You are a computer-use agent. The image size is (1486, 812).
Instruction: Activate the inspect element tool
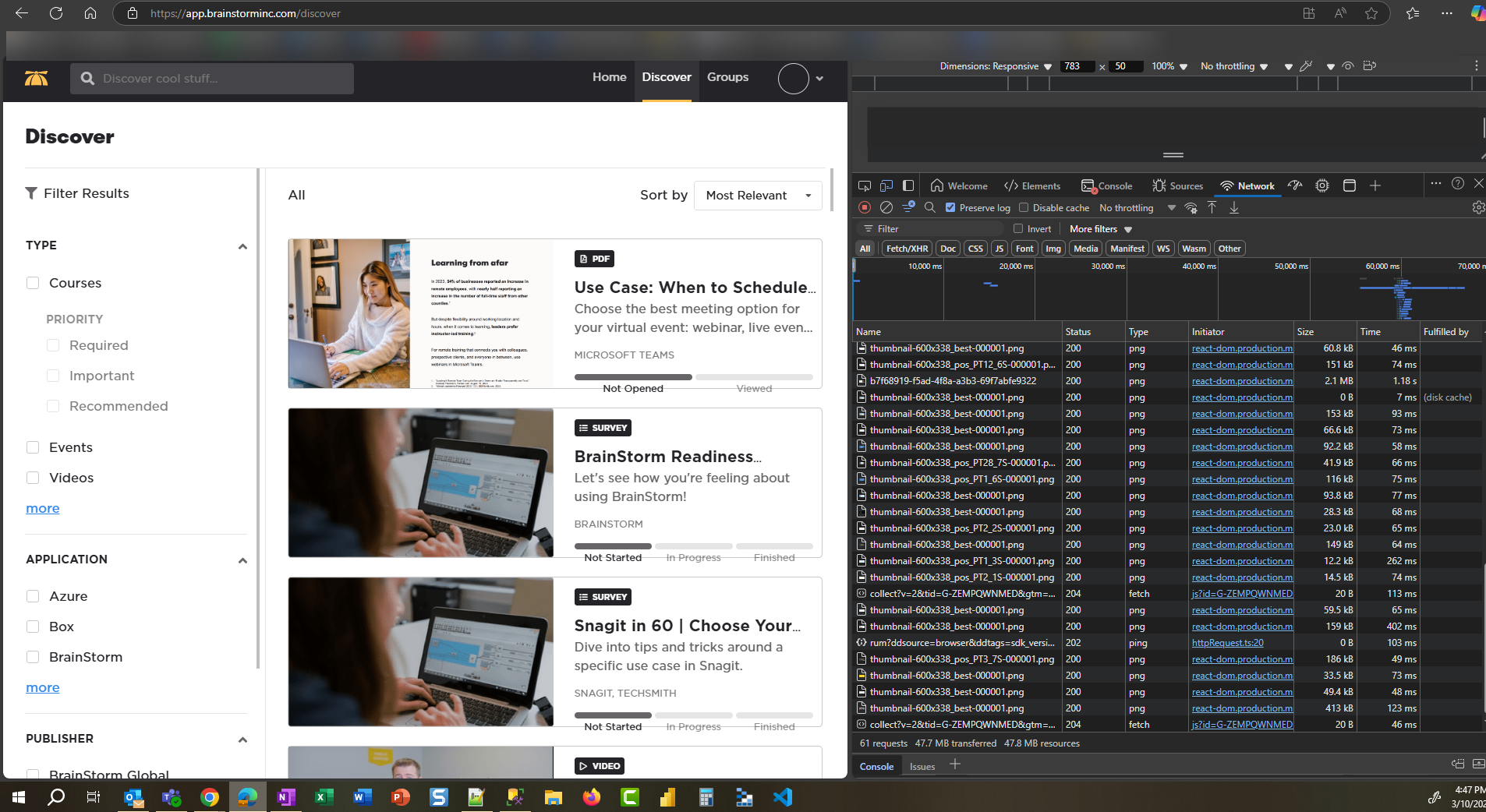[x=865, y=185]
